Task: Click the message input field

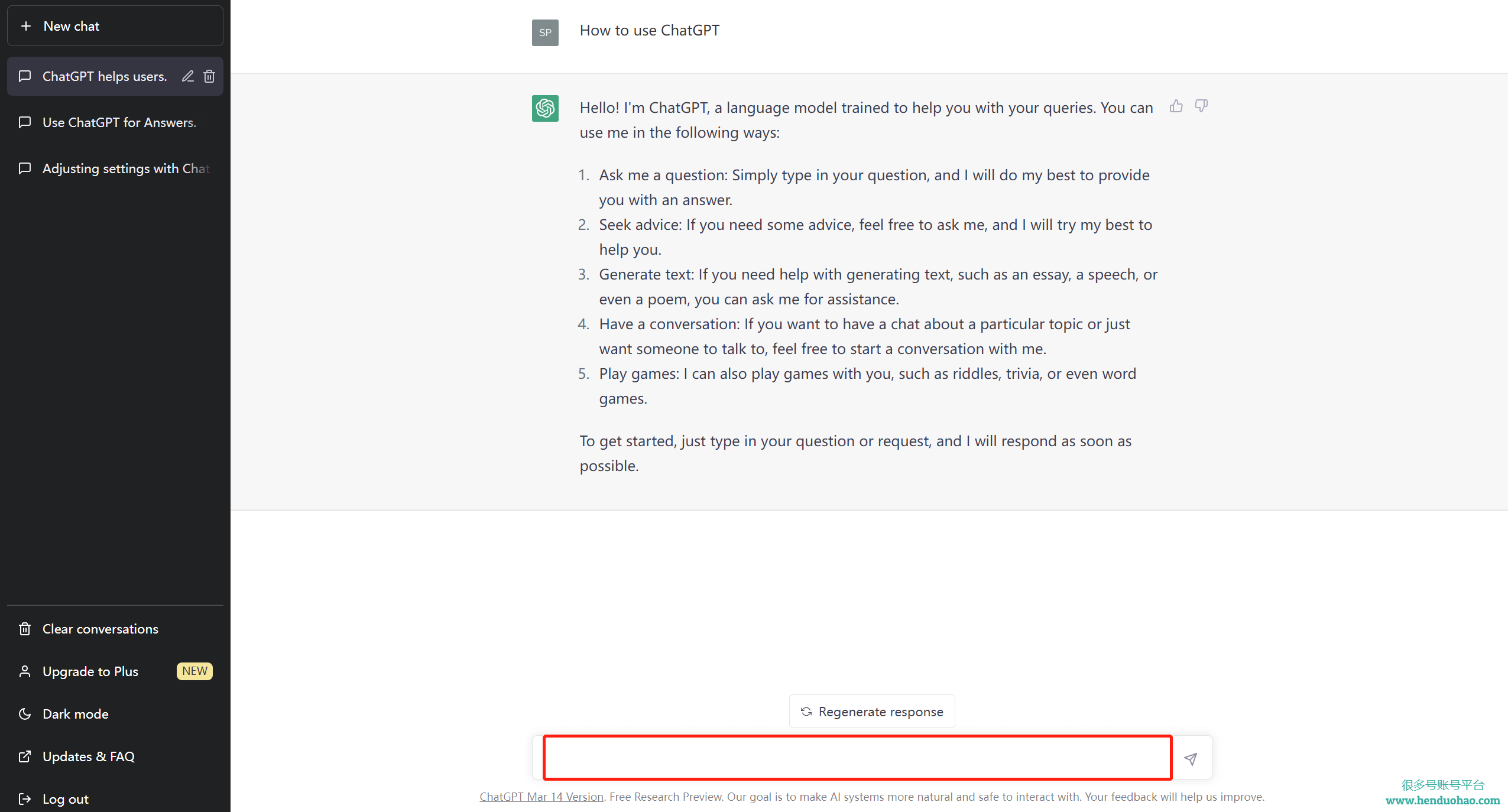Action: coord(857,758)
